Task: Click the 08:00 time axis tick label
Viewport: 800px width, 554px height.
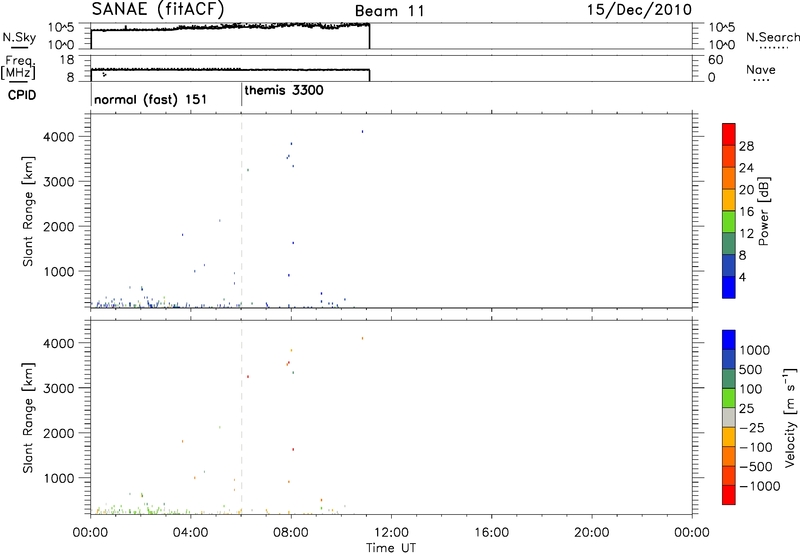Action: pyautogui.click(x=291, y=533)
